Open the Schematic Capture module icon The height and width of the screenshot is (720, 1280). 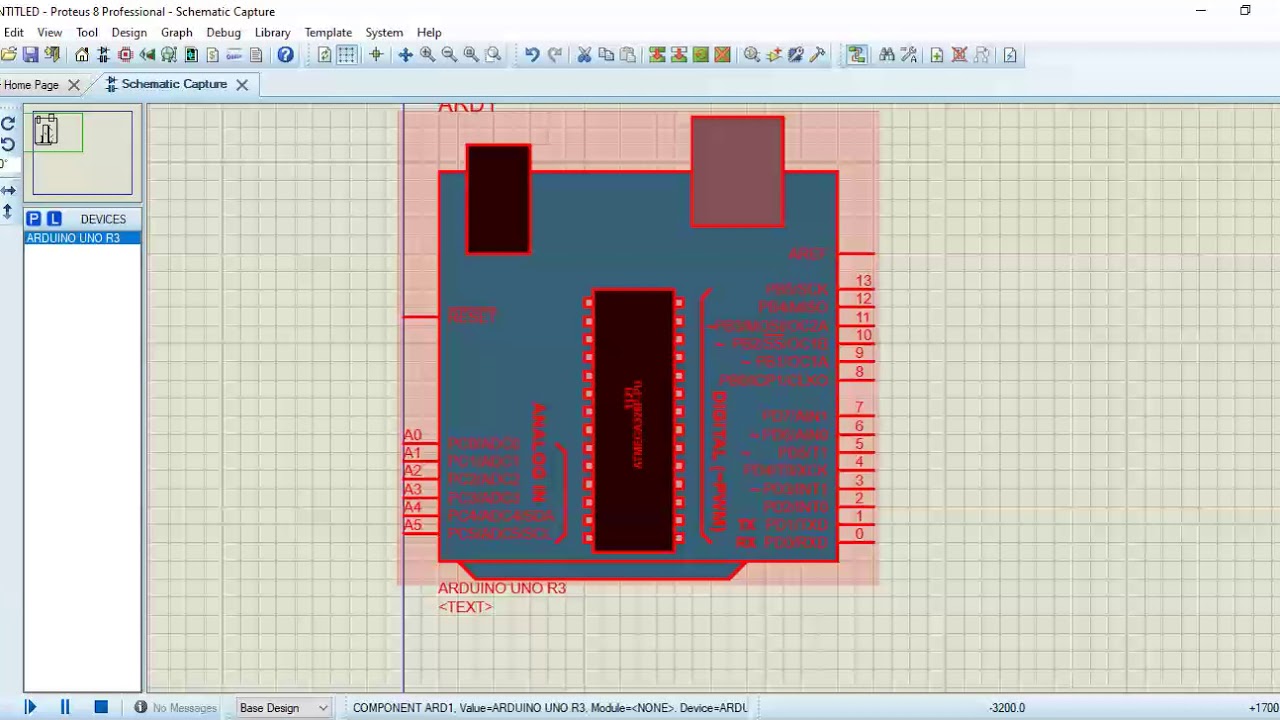tap(103, 55)
